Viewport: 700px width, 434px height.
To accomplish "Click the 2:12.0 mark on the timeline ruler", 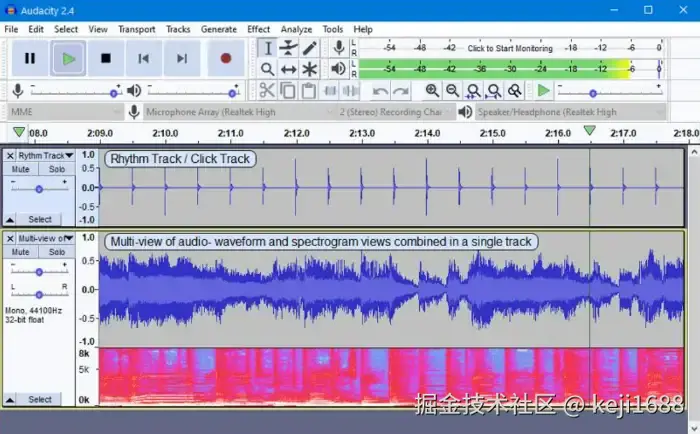I will pos(297,133).
